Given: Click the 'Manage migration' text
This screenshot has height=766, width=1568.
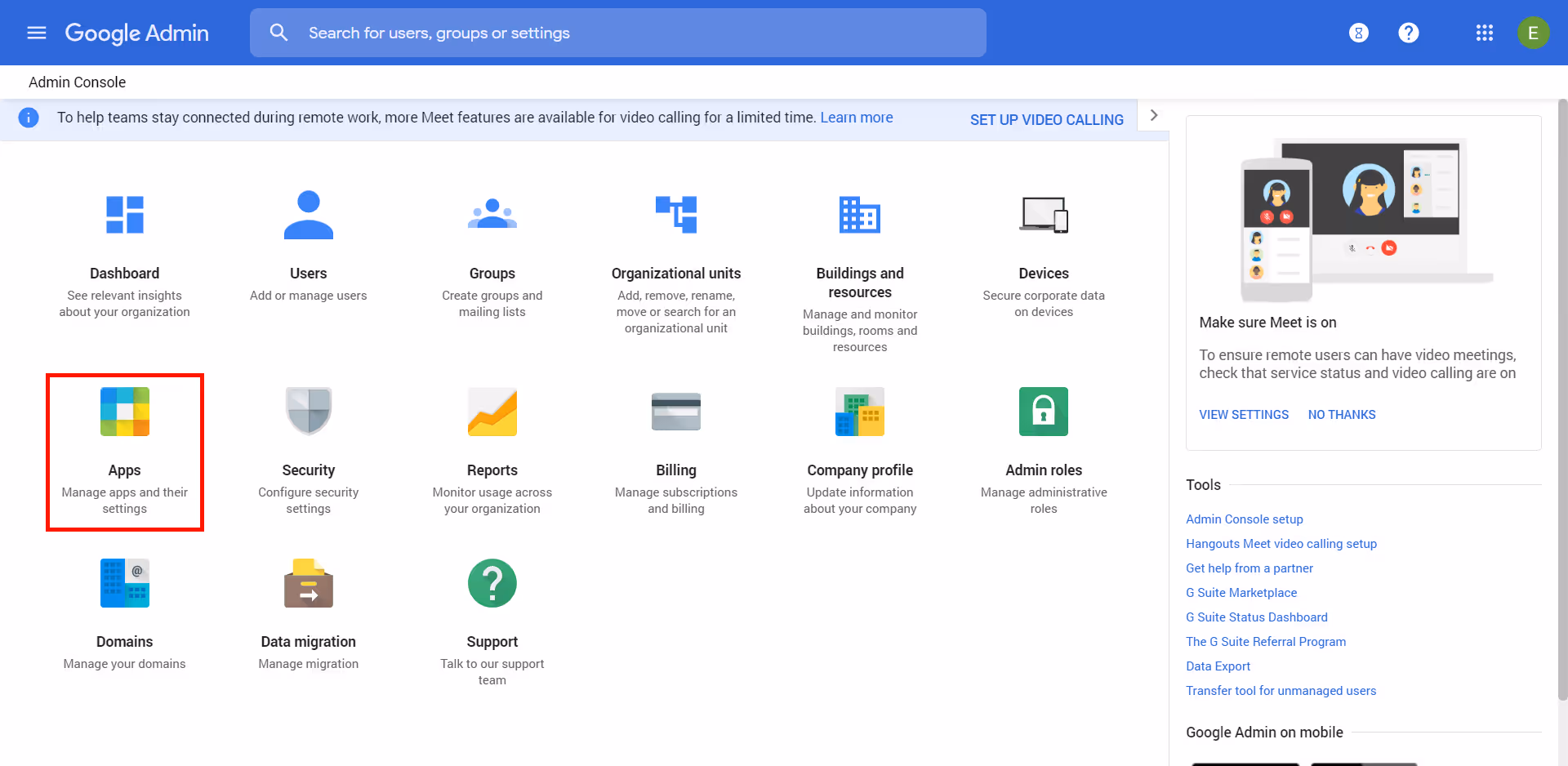Looking at the screenshot, I should coord(309,664).
